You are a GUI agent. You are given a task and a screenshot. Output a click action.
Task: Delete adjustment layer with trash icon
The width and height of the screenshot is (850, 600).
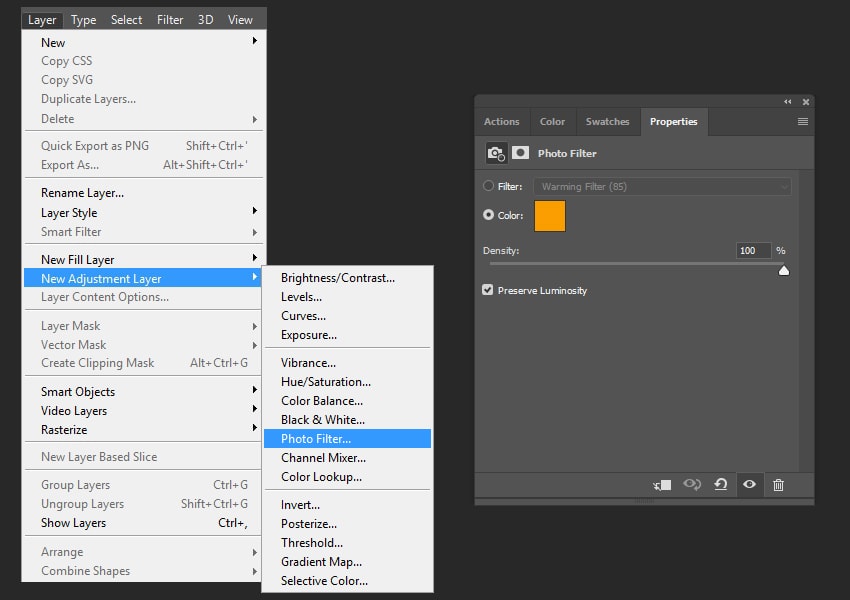[778, 484]
